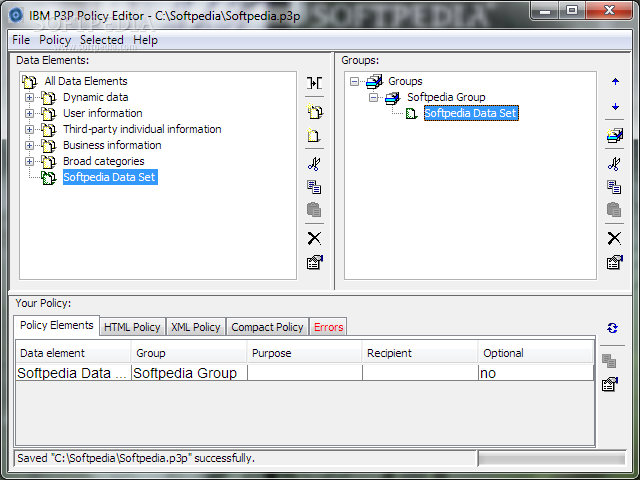Click the Optional column header
The image size is (640, 480).
536,353
